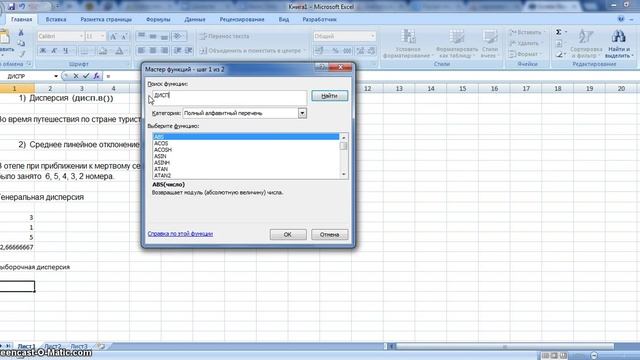Toggle Align Bottom
The width and height of the screenshot is (640, 360).
[x=164, y=36]
